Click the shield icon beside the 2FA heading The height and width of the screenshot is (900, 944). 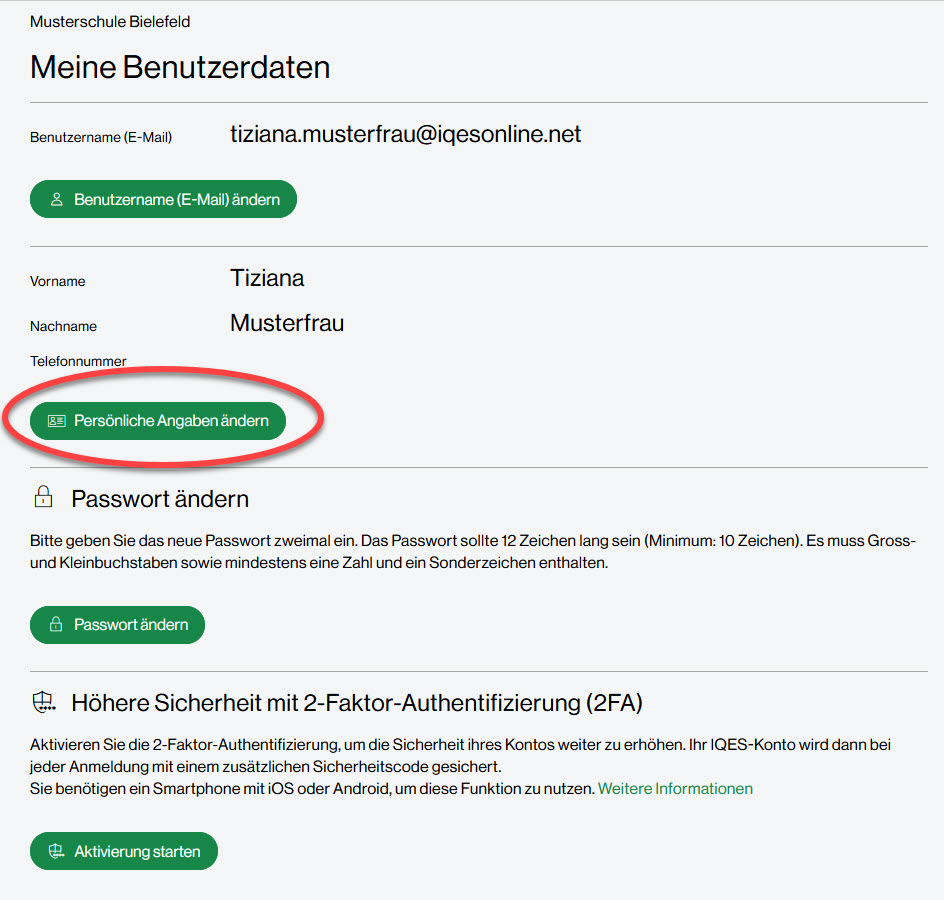pos(43,703)
